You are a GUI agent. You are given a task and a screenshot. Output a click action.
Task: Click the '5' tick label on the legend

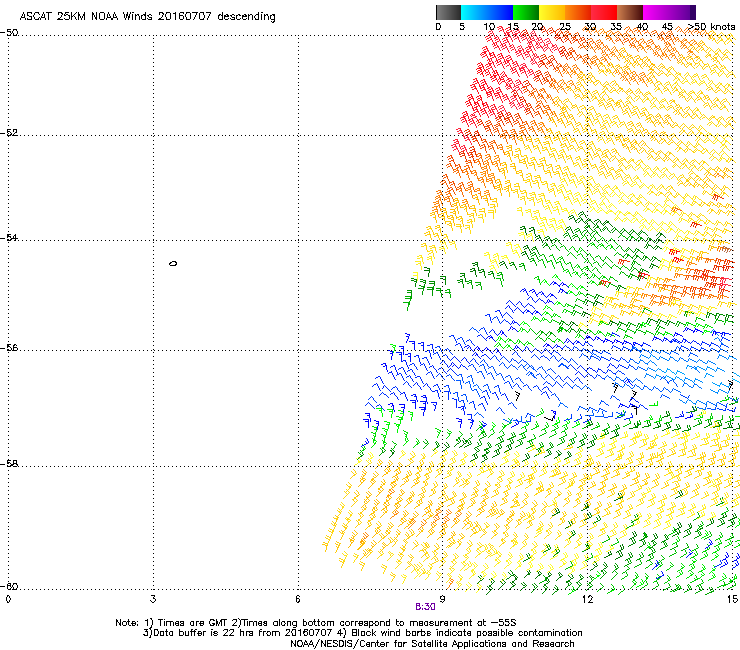[462, 27]
